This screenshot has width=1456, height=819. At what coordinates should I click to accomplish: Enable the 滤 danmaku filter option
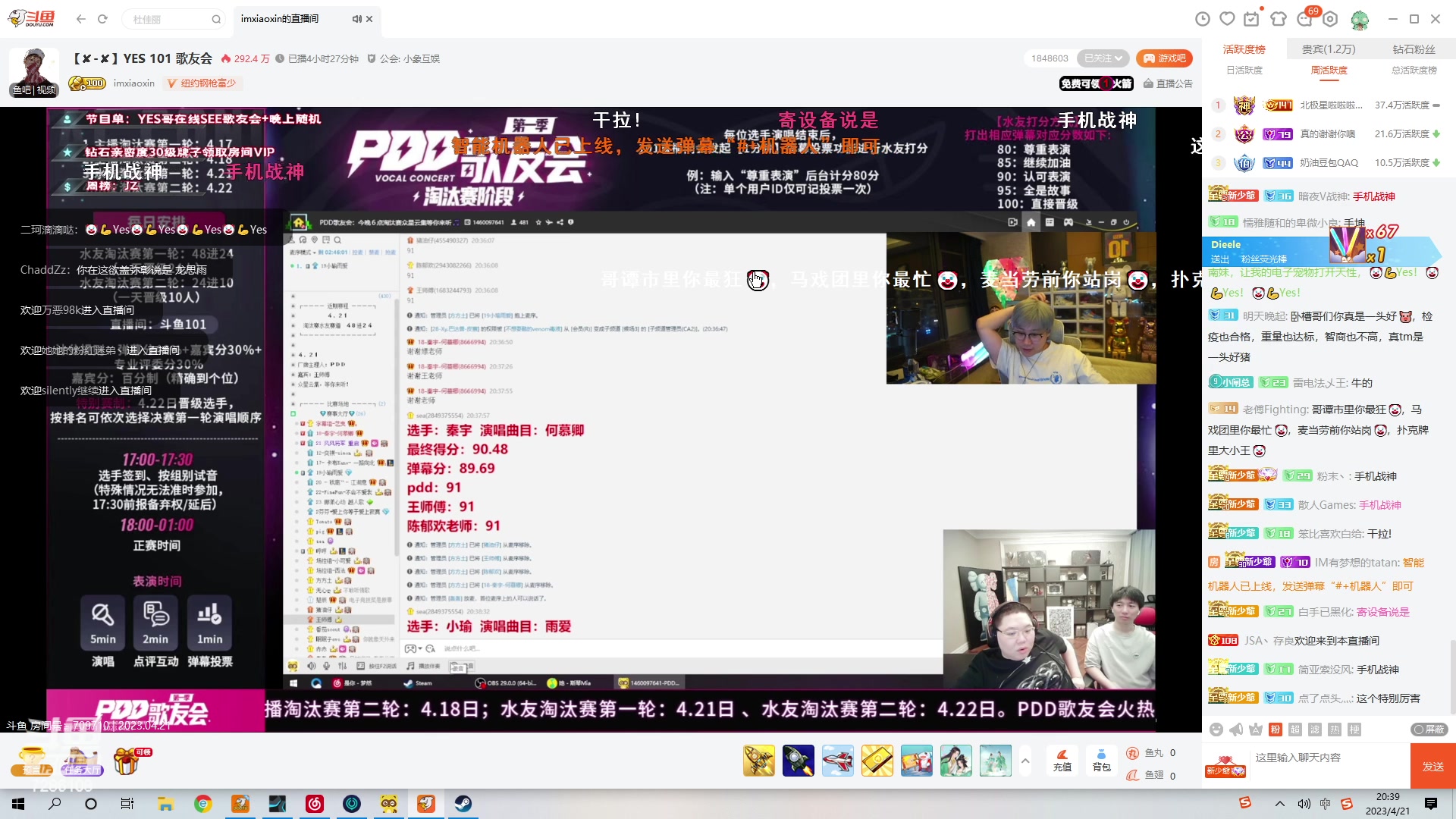pos(1315,729)
